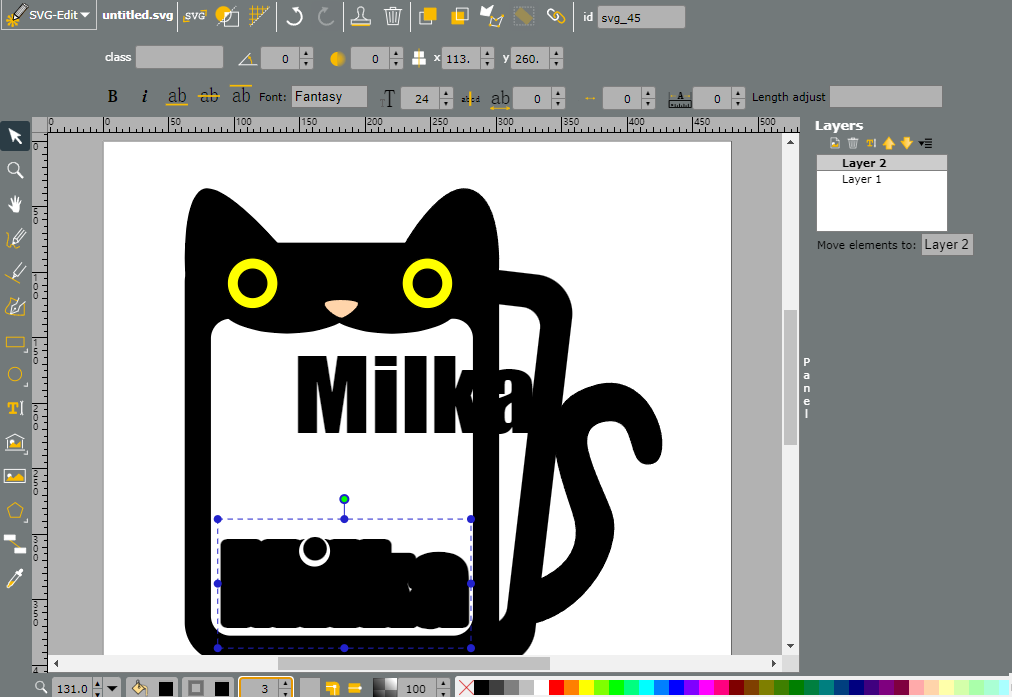Toggle bold text formatting

pos(112,97)
